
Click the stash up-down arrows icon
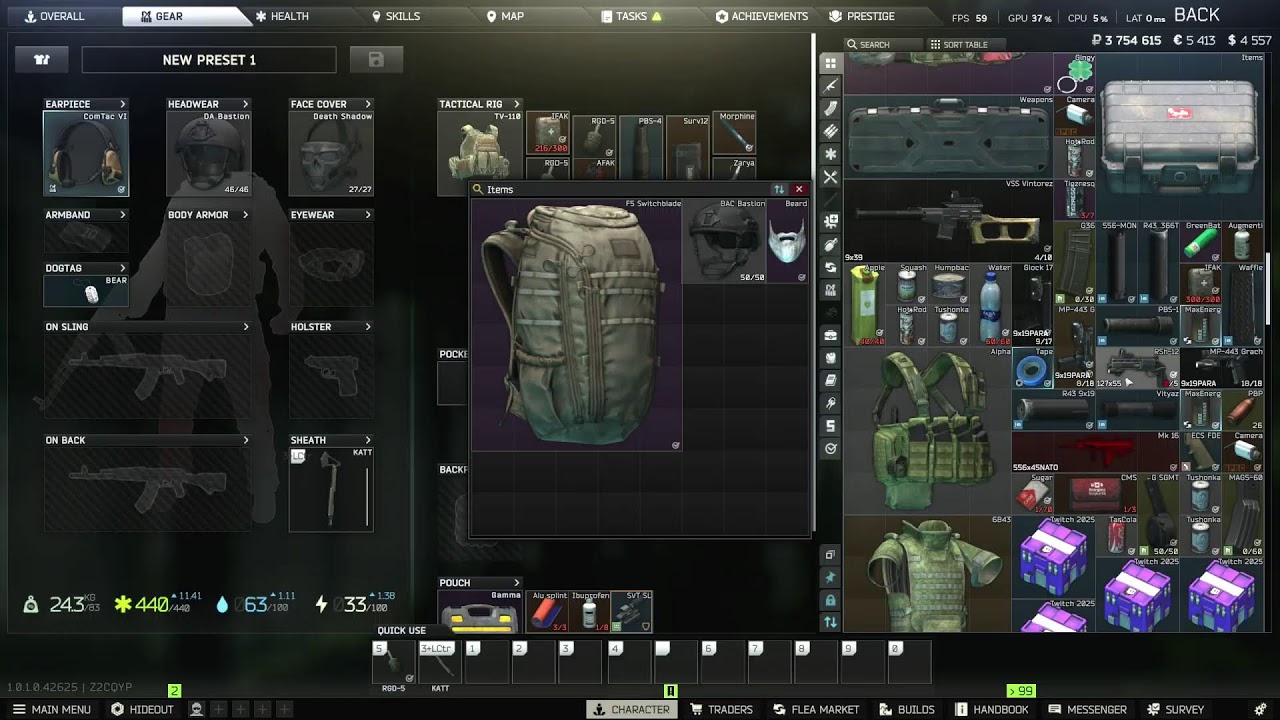(830, 622)
